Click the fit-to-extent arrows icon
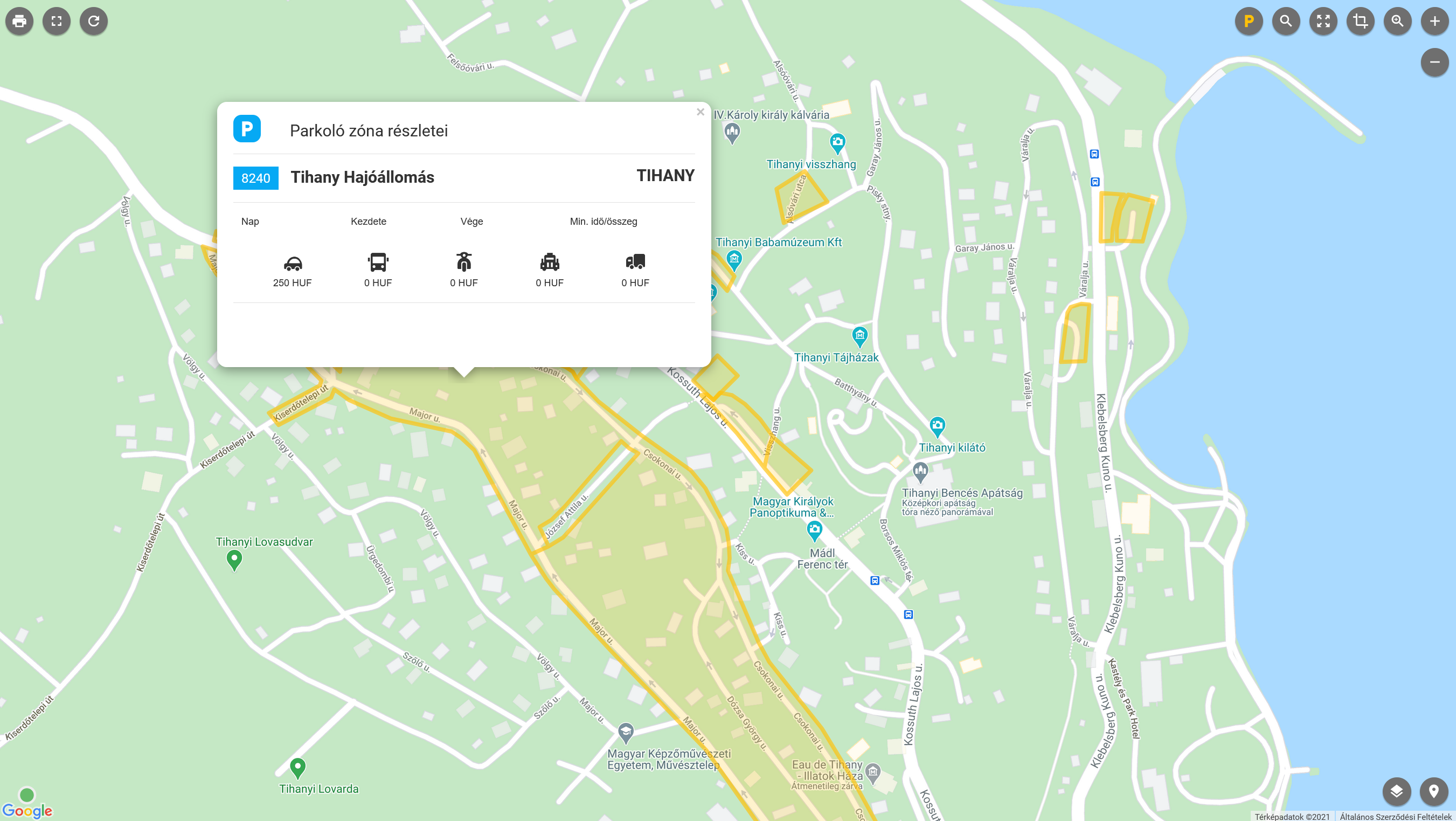1456x821 pixels. [x=1323, y=22]
